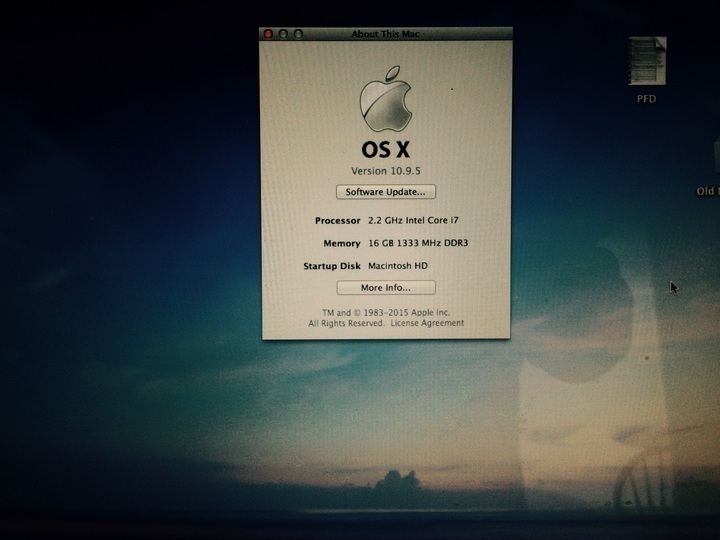The height and width of the screenshot is (540, 720).
Task: Click the '16 GB 1333 MHz DDR3' text
Action: (418, 243)
